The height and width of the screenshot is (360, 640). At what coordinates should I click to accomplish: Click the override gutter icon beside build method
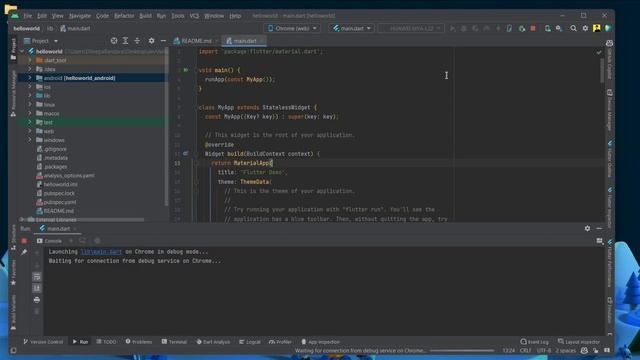[x=186, y=154]
